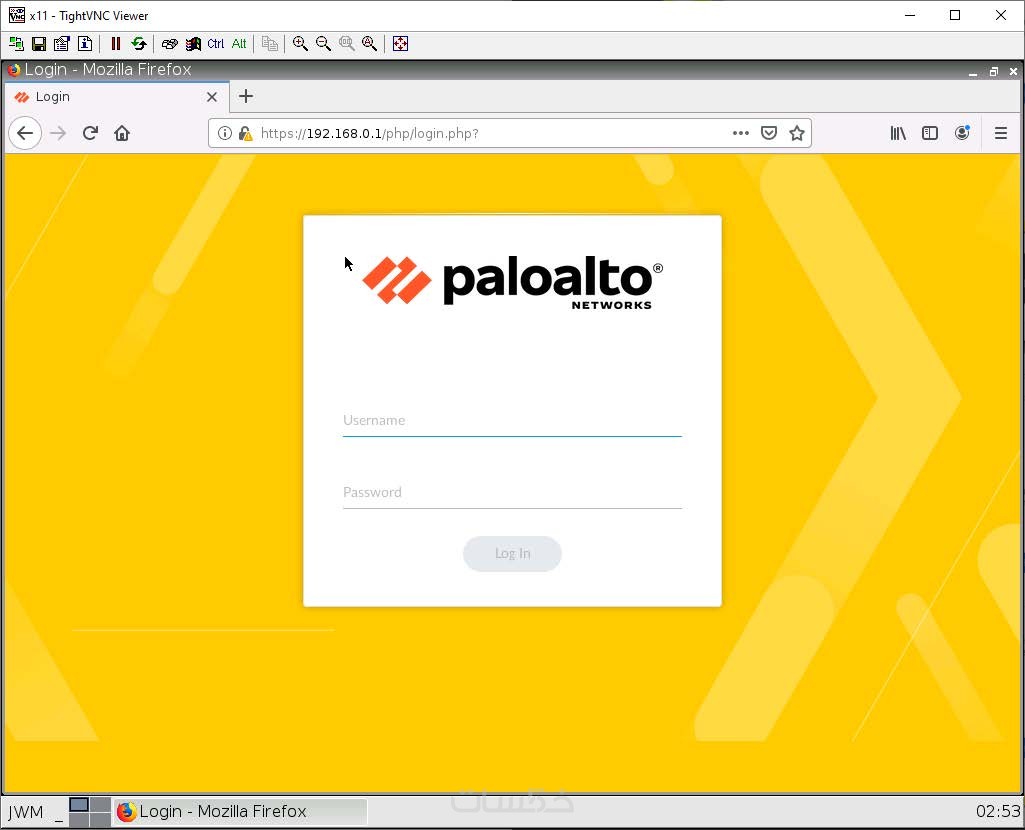Zoom out the VNC viewer

tap(324, 44)
